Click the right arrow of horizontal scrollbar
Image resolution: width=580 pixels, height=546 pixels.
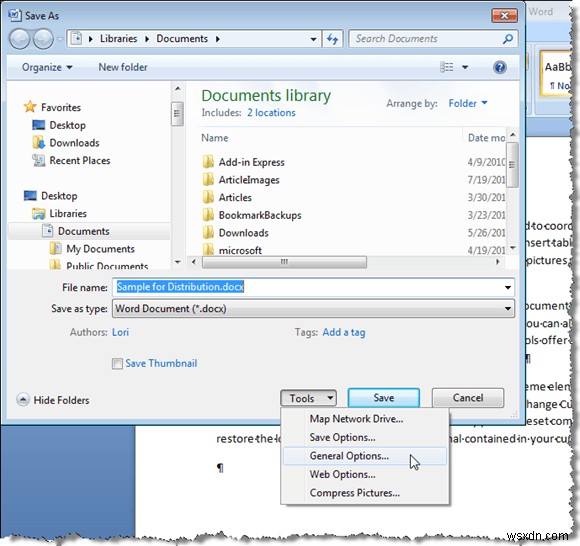click(498, 262)
